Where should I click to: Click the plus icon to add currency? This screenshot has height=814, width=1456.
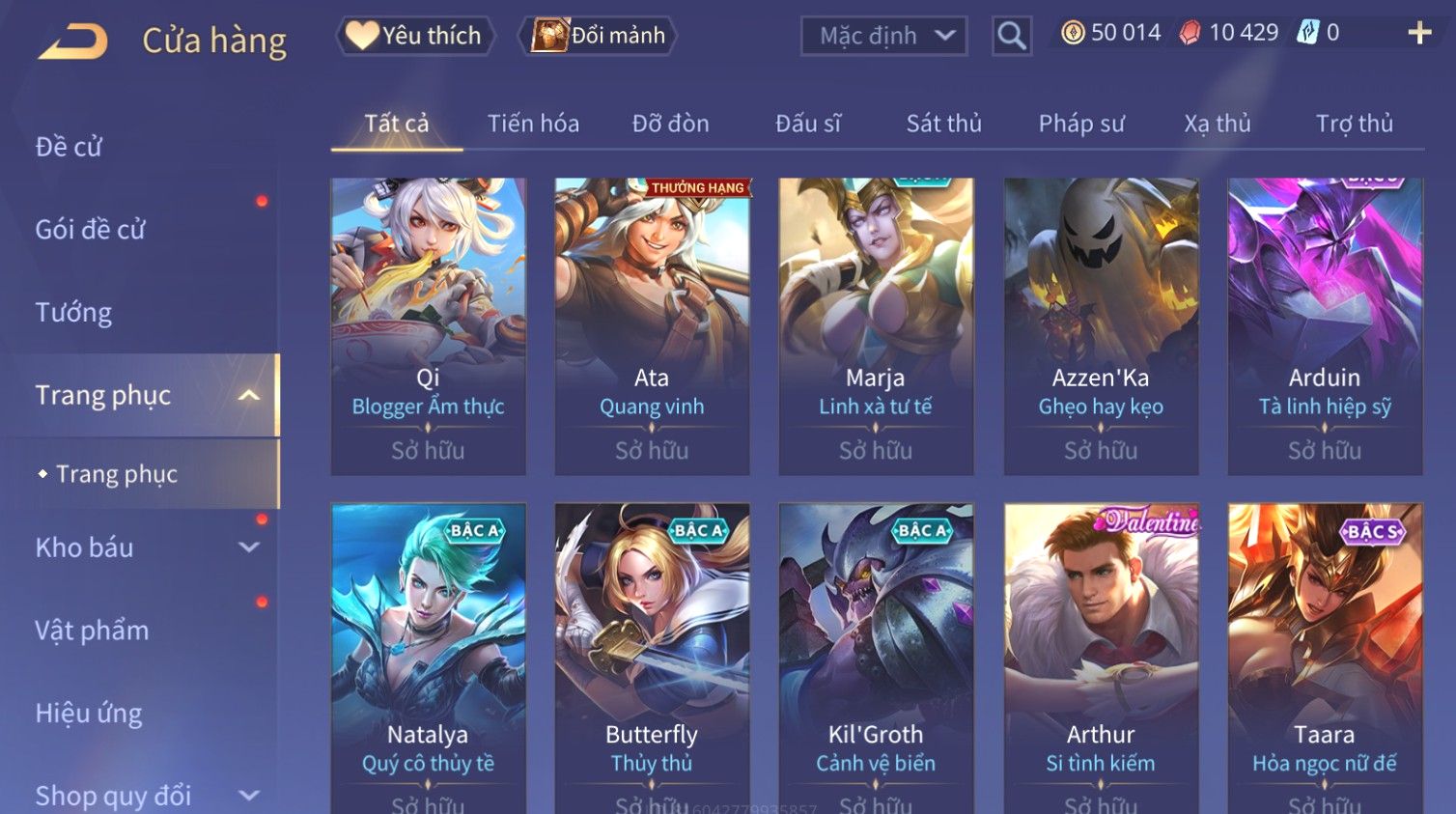pos(1419,33)
